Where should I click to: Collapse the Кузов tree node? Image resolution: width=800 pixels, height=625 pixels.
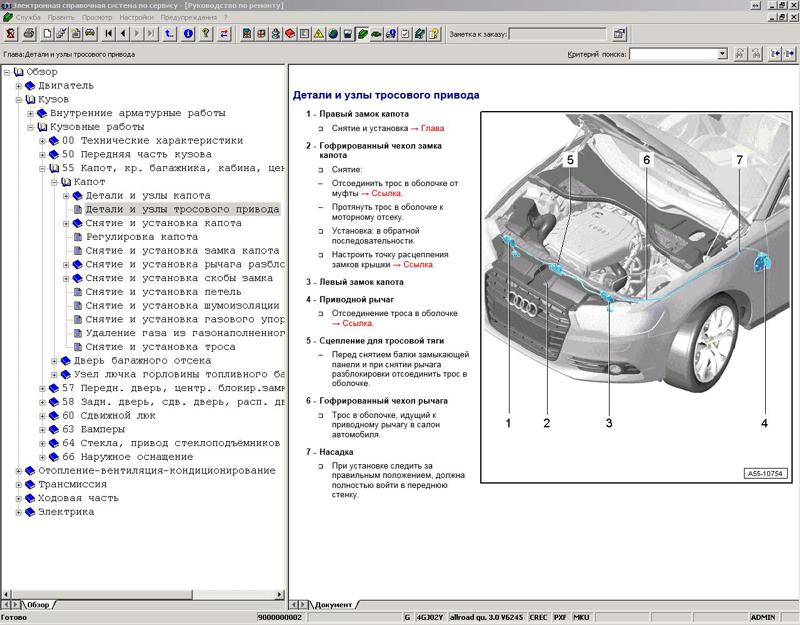(18, 99)
